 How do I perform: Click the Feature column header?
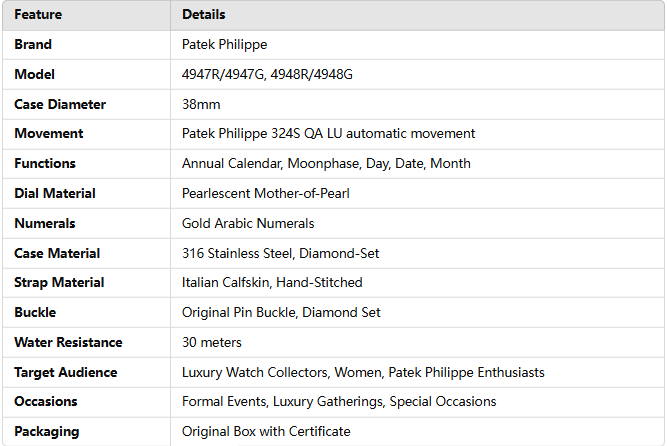[x=39, y=15]
